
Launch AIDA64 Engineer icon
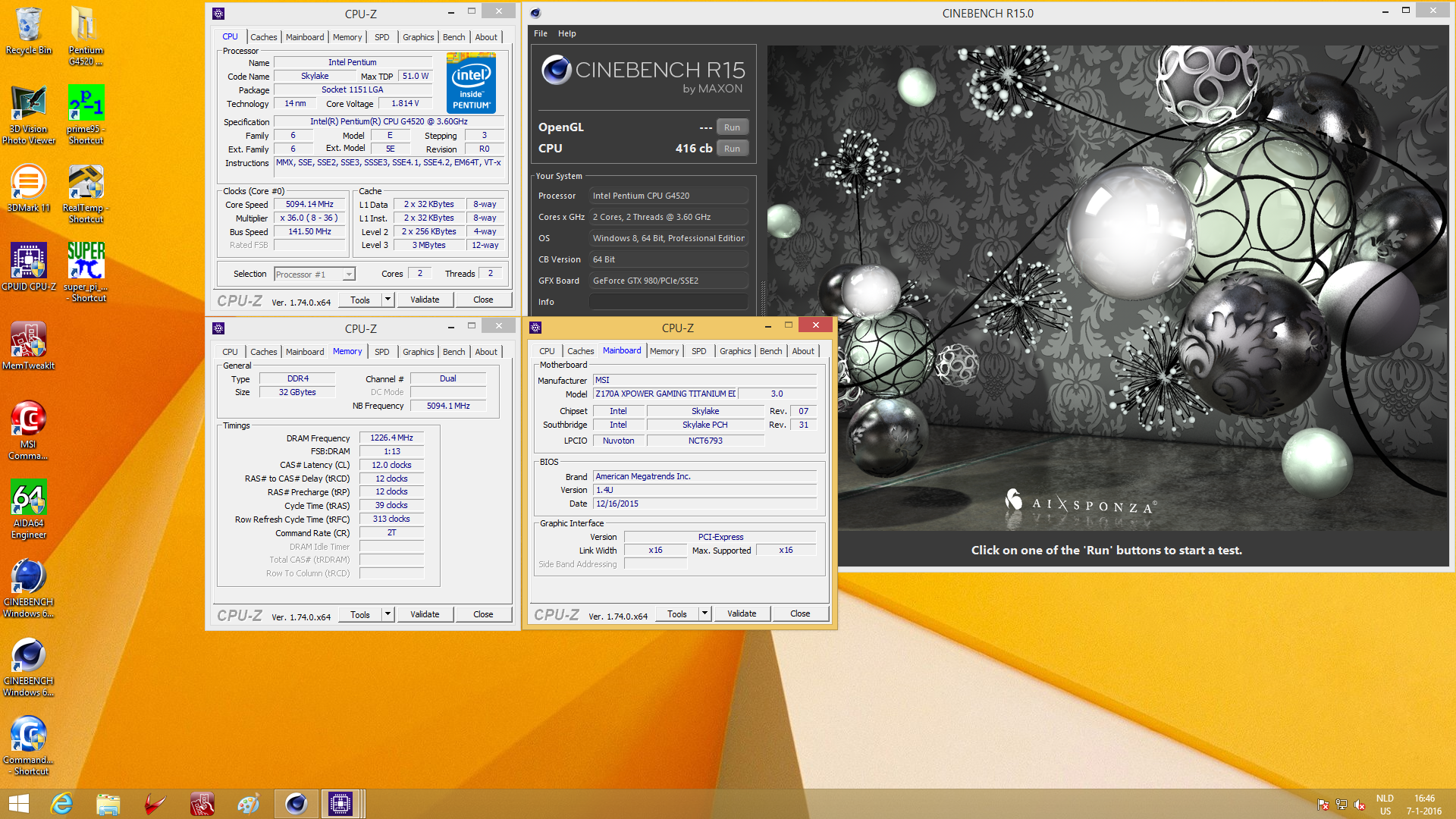click(x=29, y=509)
